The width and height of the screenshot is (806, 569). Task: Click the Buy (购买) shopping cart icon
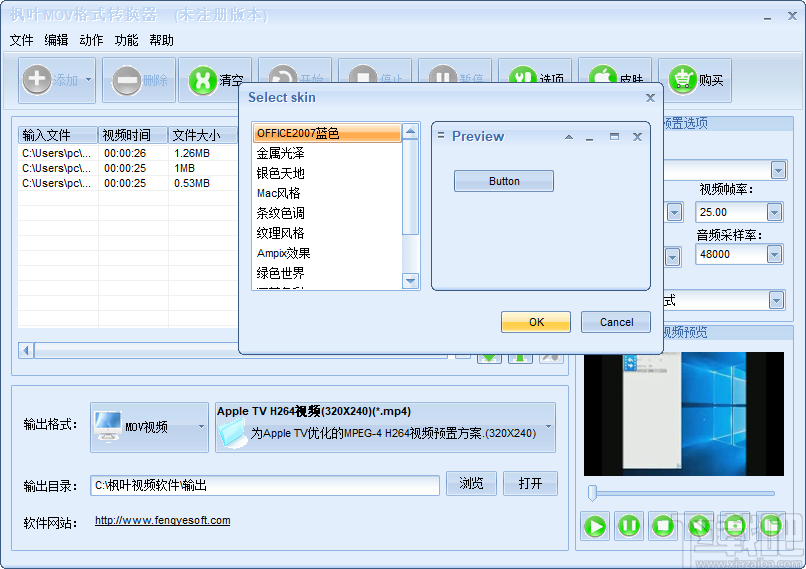tap(683, 80)
